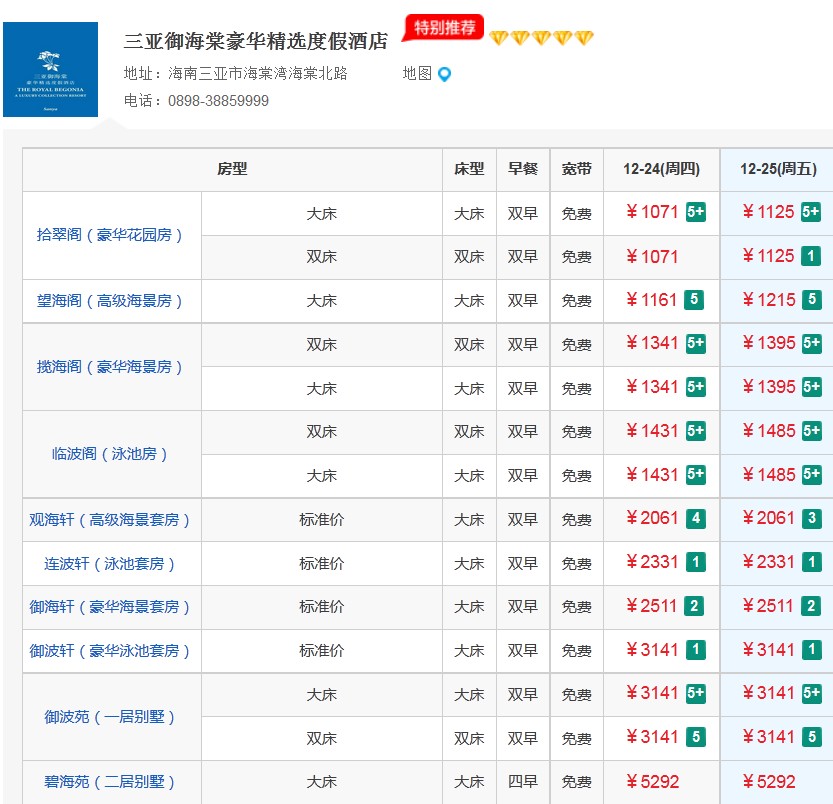Select the 12-25(周五) date column header
Image resolution: width=833 pixels, height=804 pixels.
[x=777, y=169]
